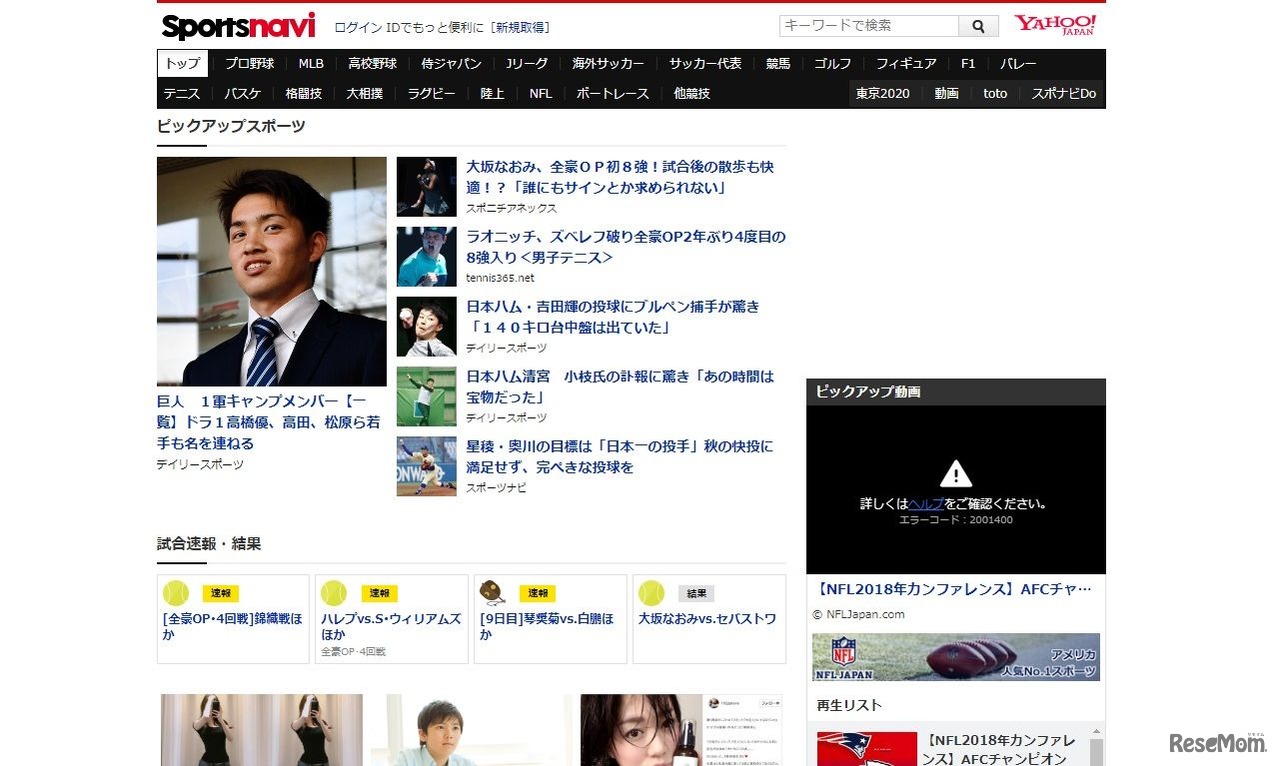Select the トップ tab

click(x=183, y=63)
